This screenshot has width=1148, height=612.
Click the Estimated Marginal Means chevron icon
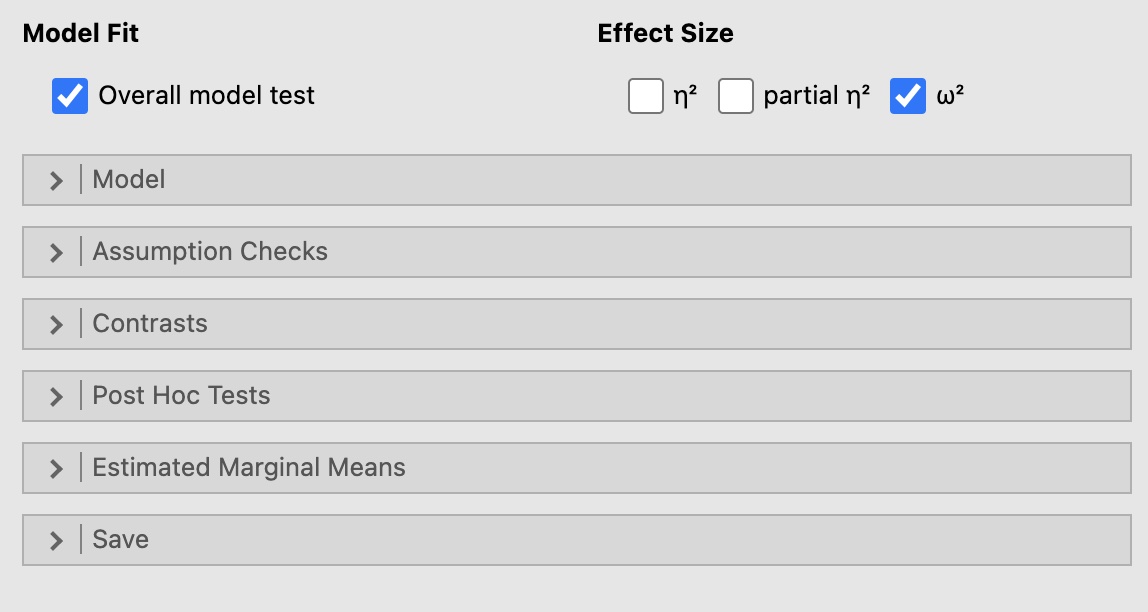57,468
